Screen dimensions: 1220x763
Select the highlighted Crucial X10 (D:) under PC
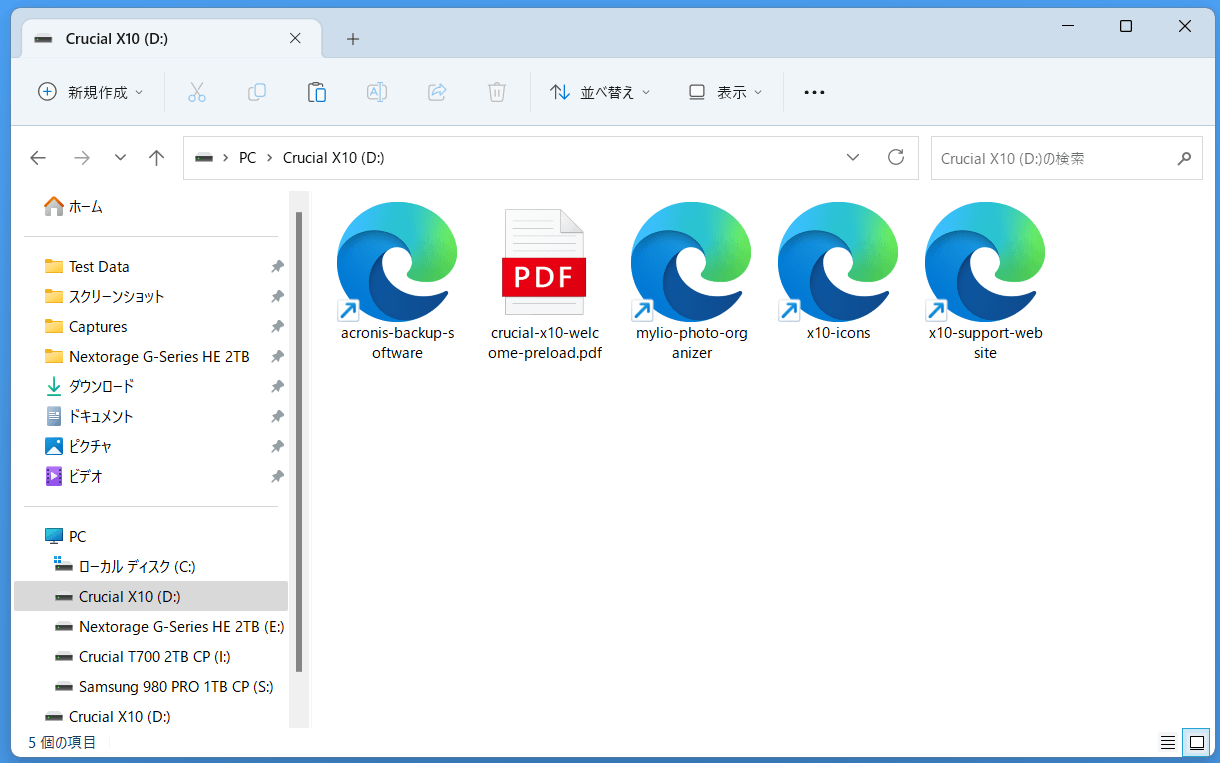[x=151, y=596]
